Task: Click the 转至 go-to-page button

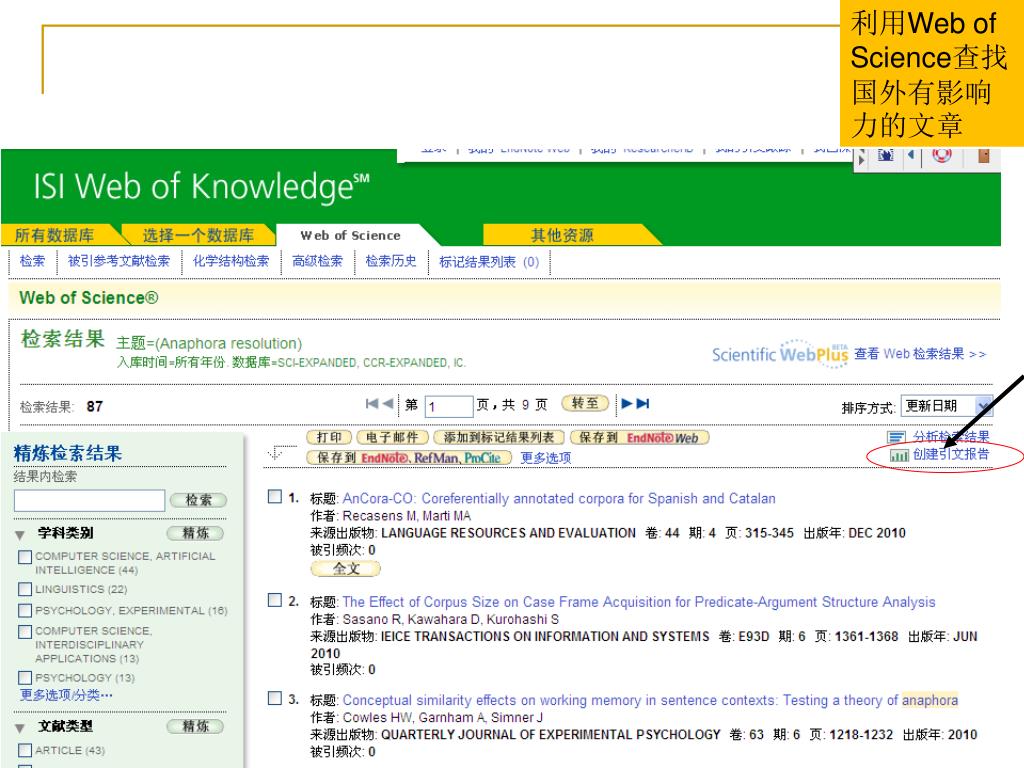Action: click(585, 404)
